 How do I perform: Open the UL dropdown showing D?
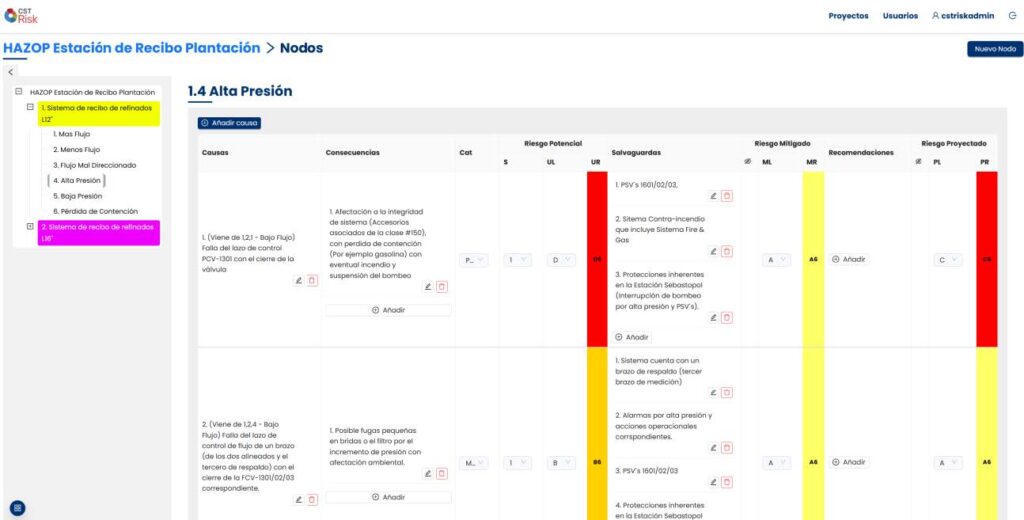pos(561,260)
